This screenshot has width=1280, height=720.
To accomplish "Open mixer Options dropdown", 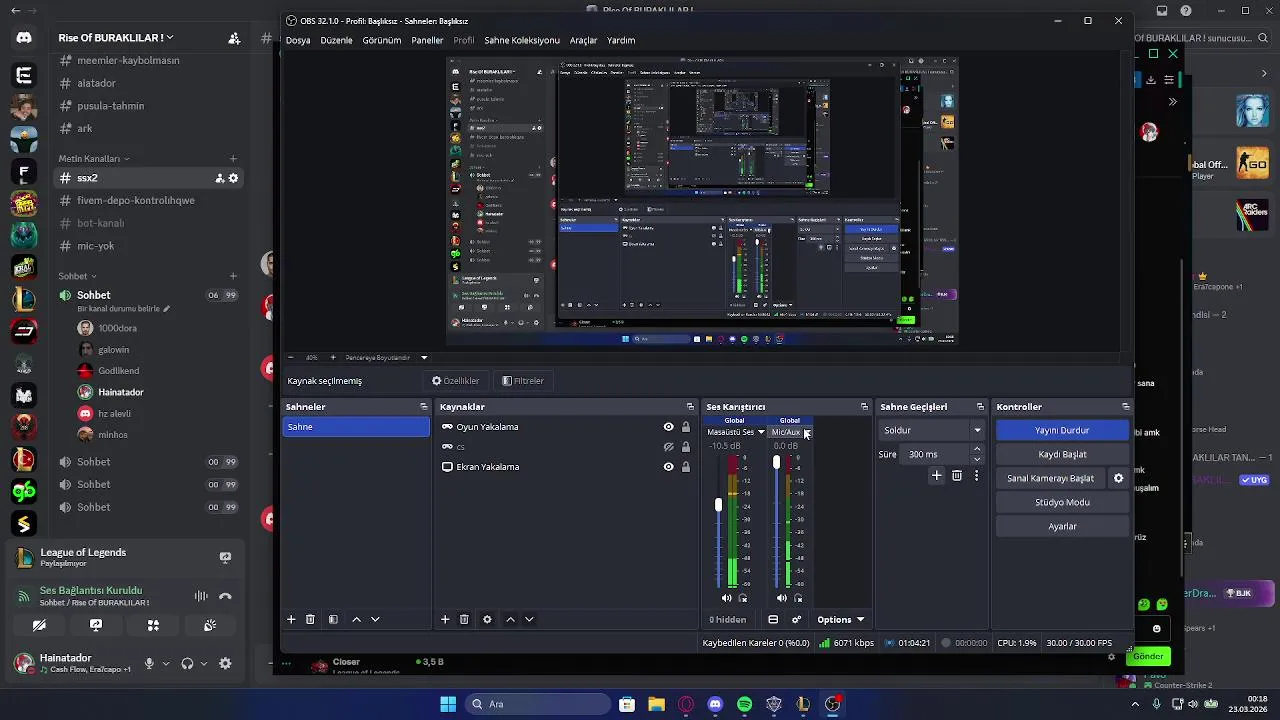I will coord(840,619).
